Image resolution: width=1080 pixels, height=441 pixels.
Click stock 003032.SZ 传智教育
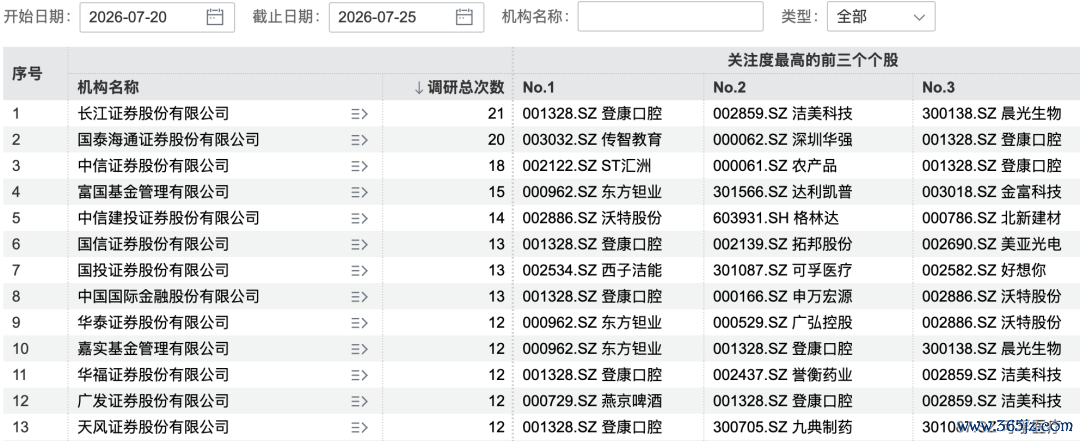592,140
